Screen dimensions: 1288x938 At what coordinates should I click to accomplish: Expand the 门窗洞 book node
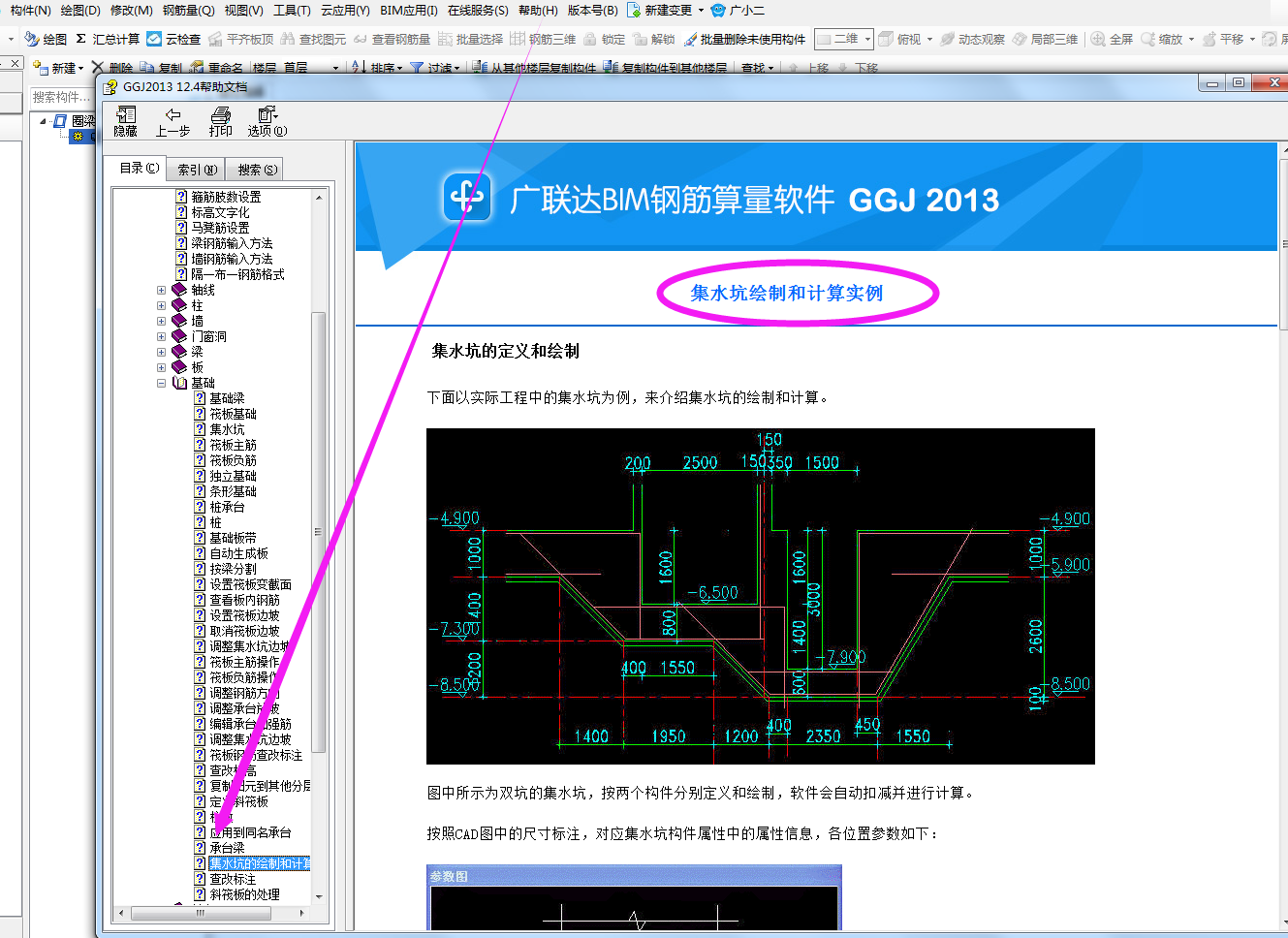[x=161, y=336]
